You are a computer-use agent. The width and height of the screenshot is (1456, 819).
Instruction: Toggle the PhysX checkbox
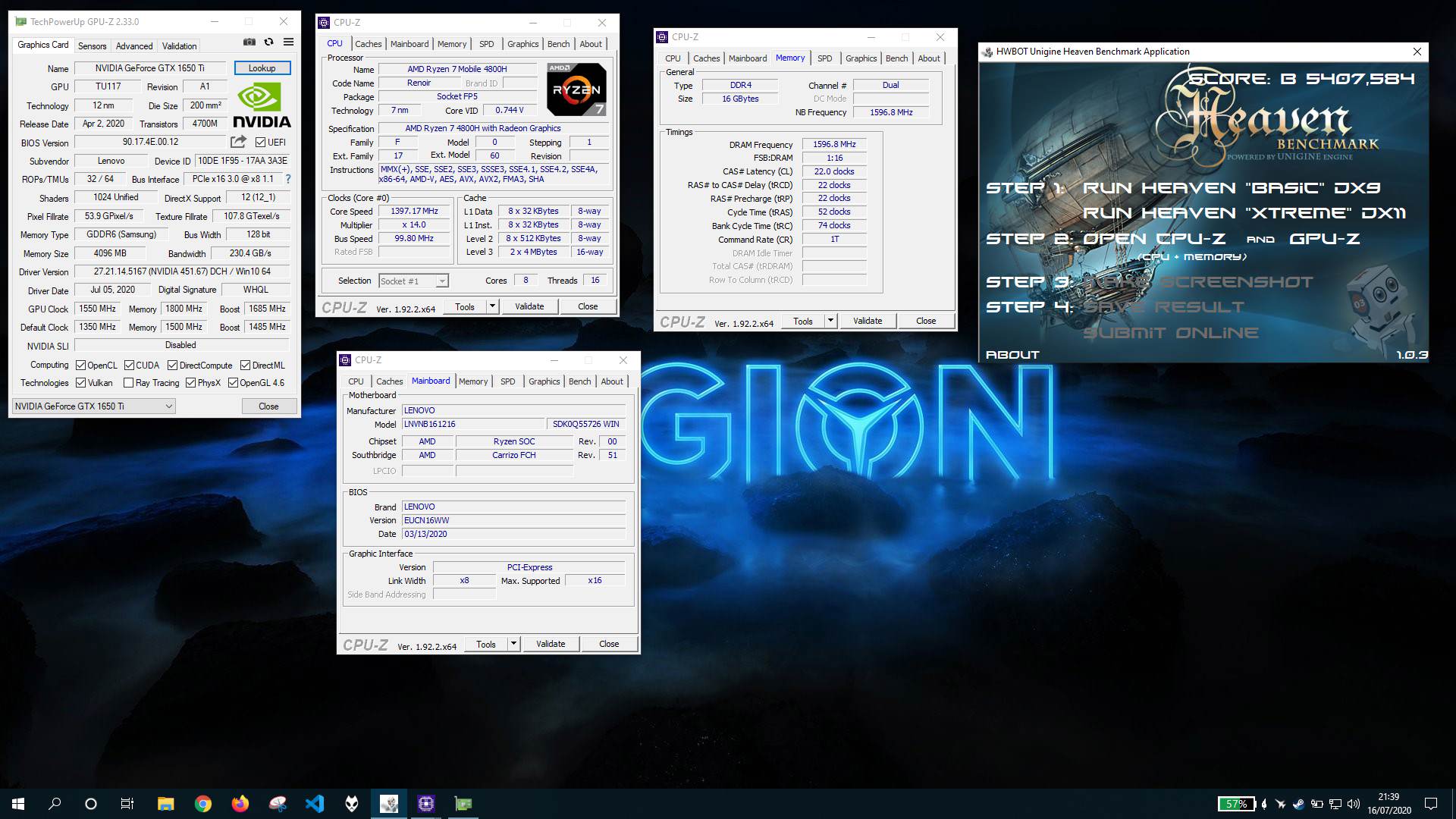pos(190,383)
